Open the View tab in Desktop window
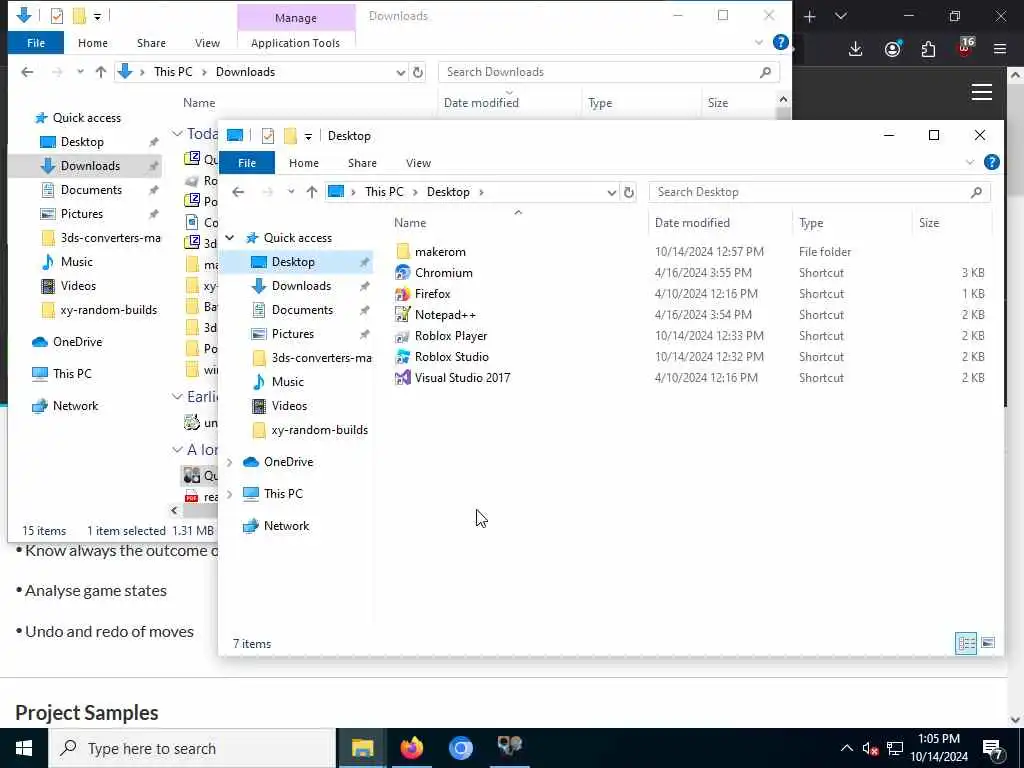The width and height of the screenshot is (1024, 768). pos(418,163)
